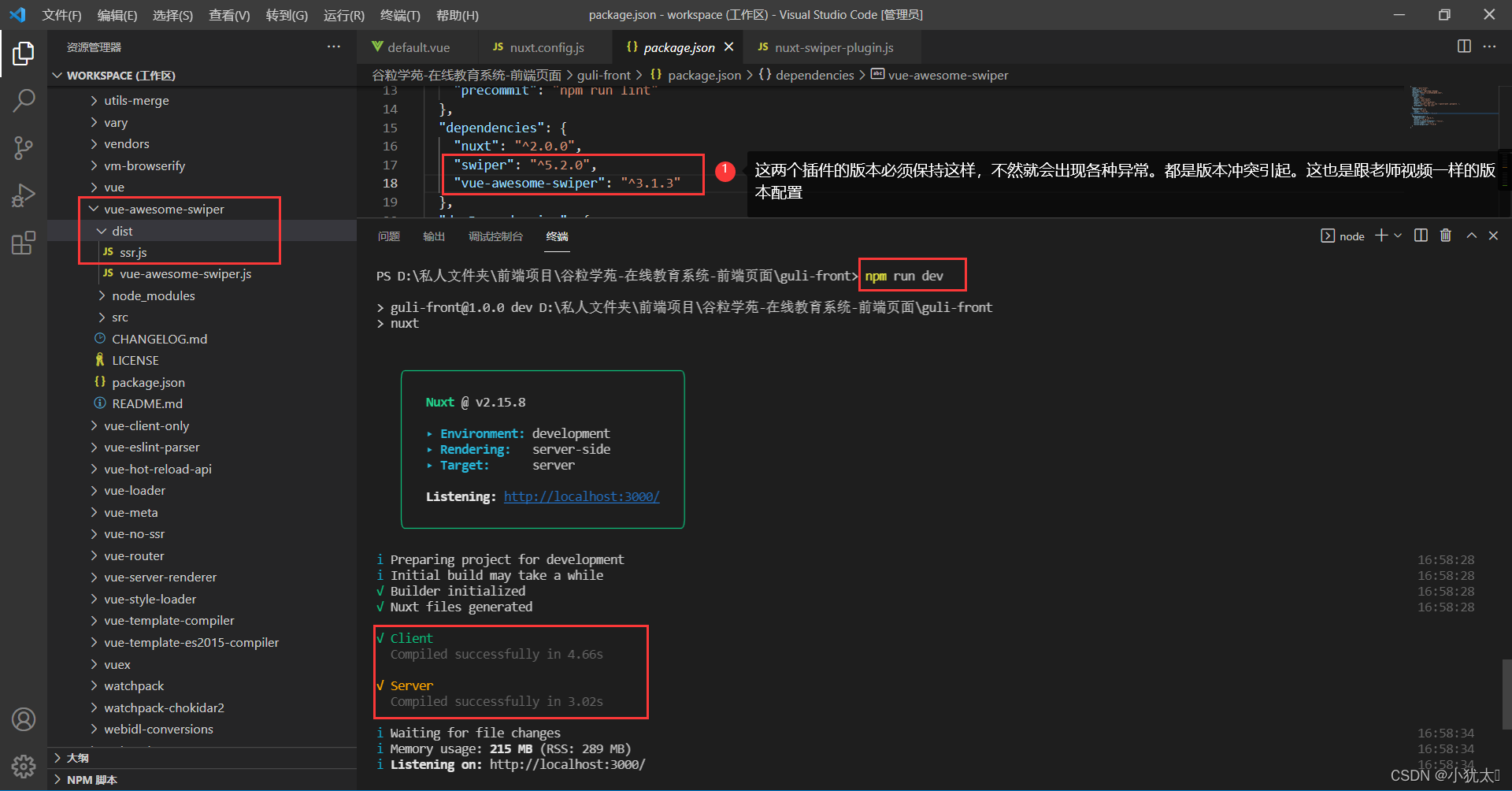Open the Search view in activity bar
The image size is (1512, 791).
pyautogui.click(x=24, y=101)
